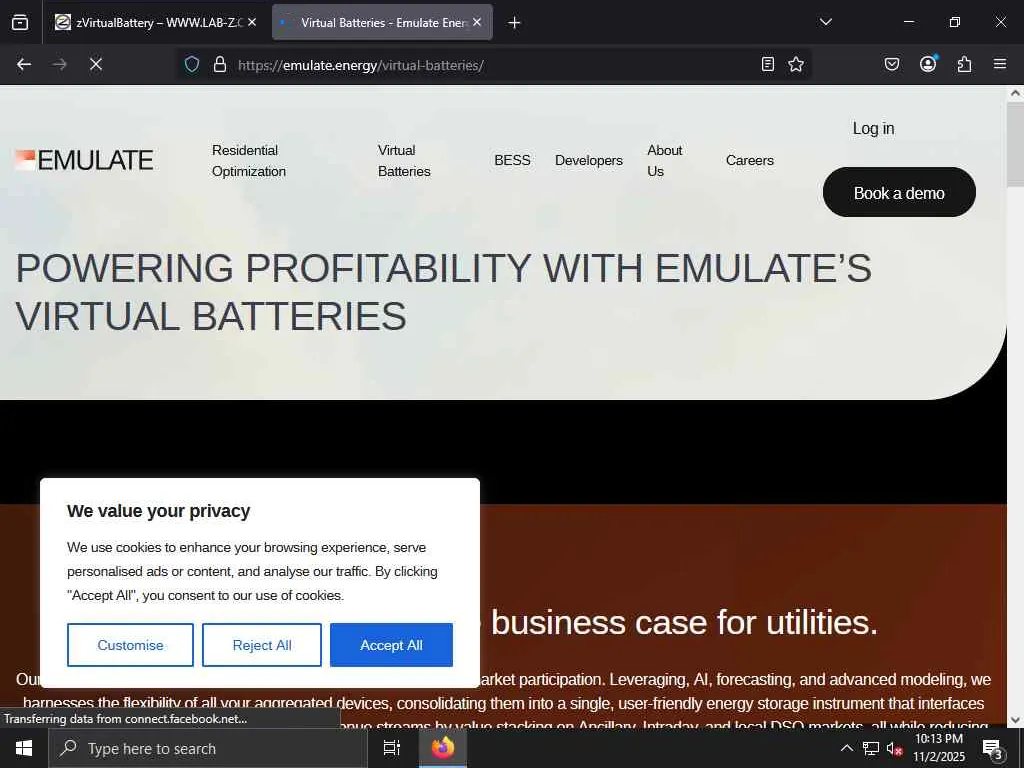The image size is (1024, 768).
Task: Open Firefox account profile icon
Action: 928,64
